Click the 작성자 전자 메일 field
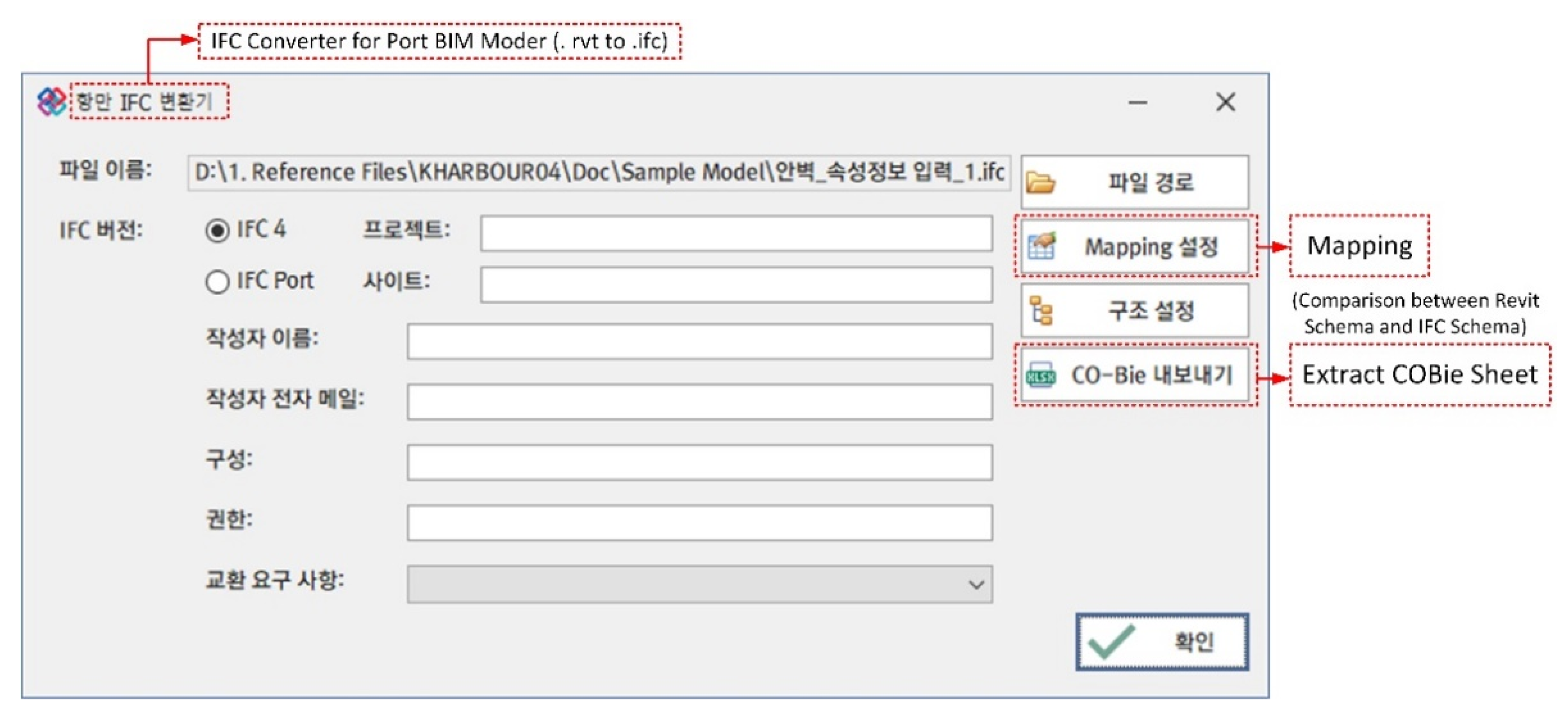This screenshot has width=1568, height=720. (x=699, y=402)
